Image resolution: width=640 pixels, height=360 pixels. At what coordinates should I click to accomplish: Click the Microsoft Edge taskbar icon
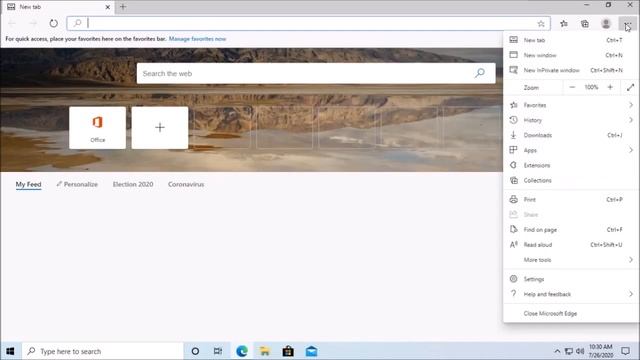[x=242, y=351]
